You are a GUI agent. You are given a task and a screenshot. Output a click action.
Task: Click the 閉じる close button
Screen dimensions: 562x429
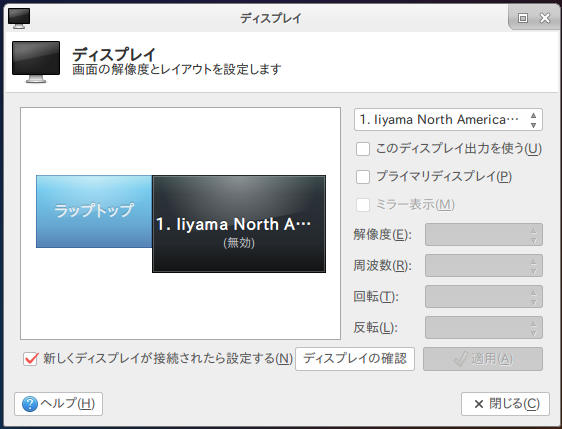tap(505, 404)
